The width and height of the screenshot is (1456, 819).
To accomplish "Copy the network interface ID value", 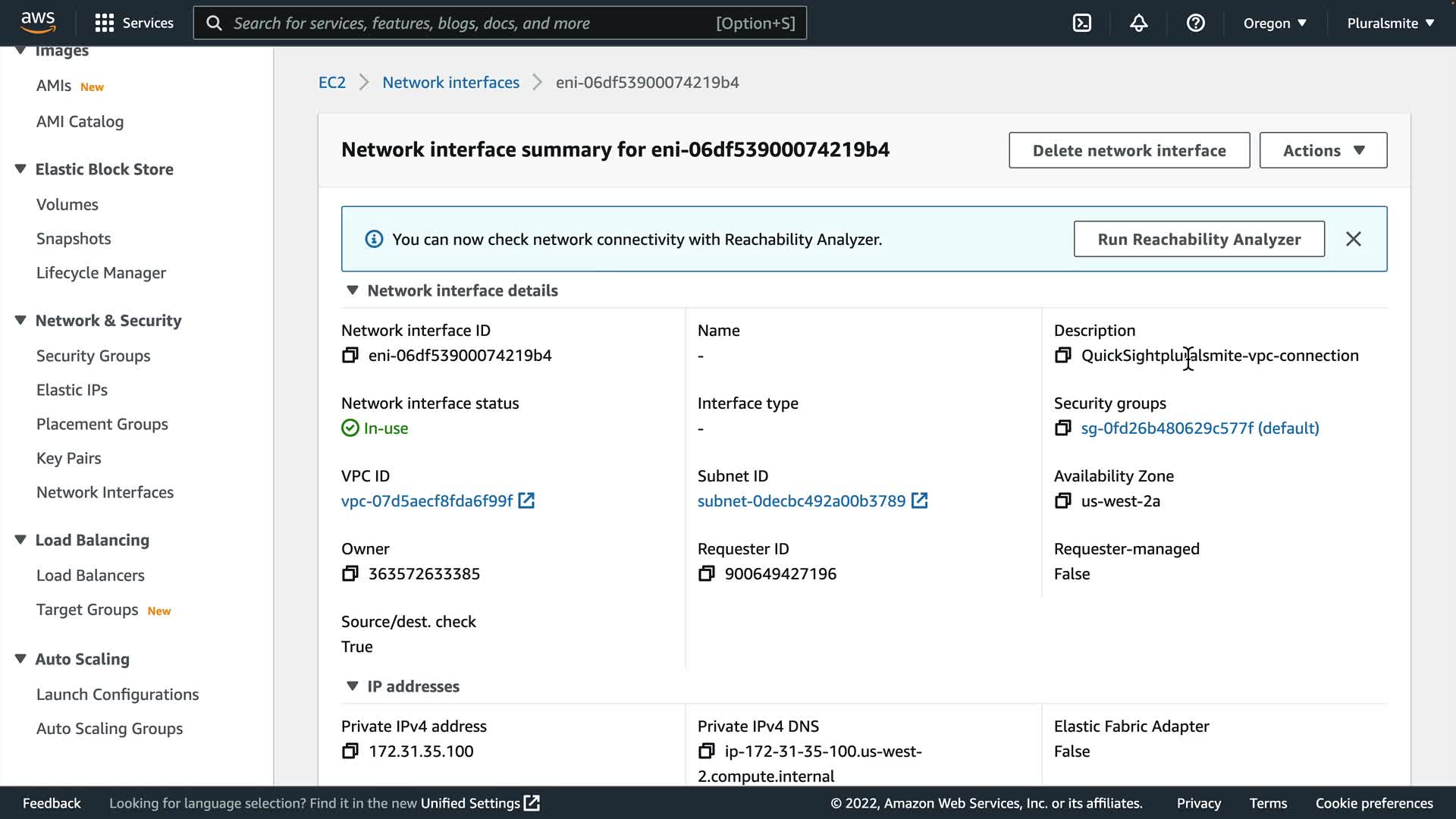I will click(x=350, y=355).
